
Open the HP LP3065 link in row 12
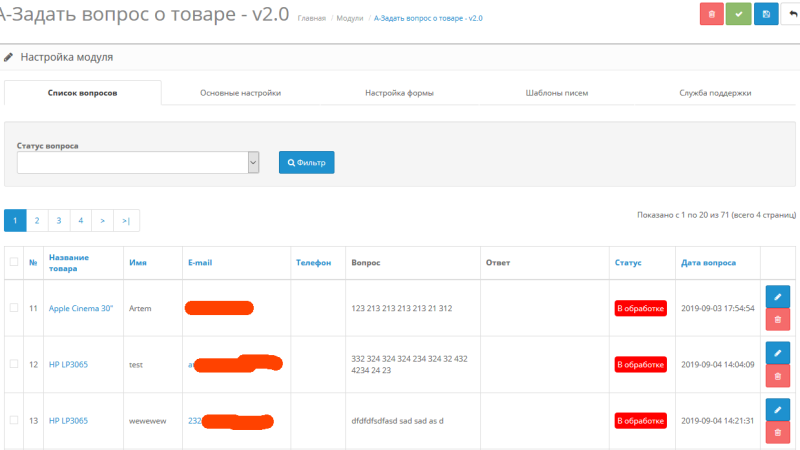click(68, 364)
